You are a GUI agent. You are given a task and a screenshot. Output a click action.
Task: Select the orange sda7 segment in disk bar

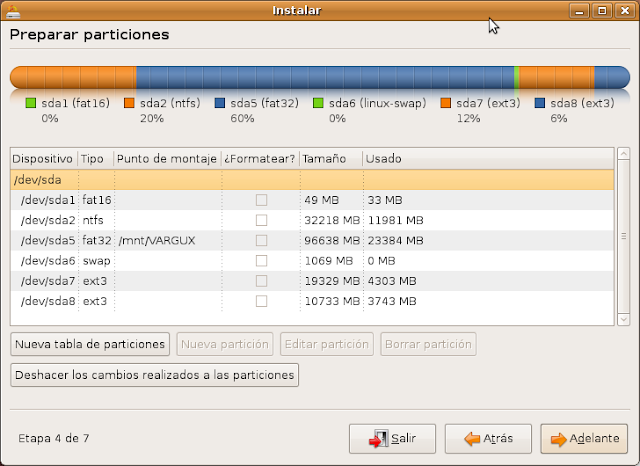pos(557,78)
